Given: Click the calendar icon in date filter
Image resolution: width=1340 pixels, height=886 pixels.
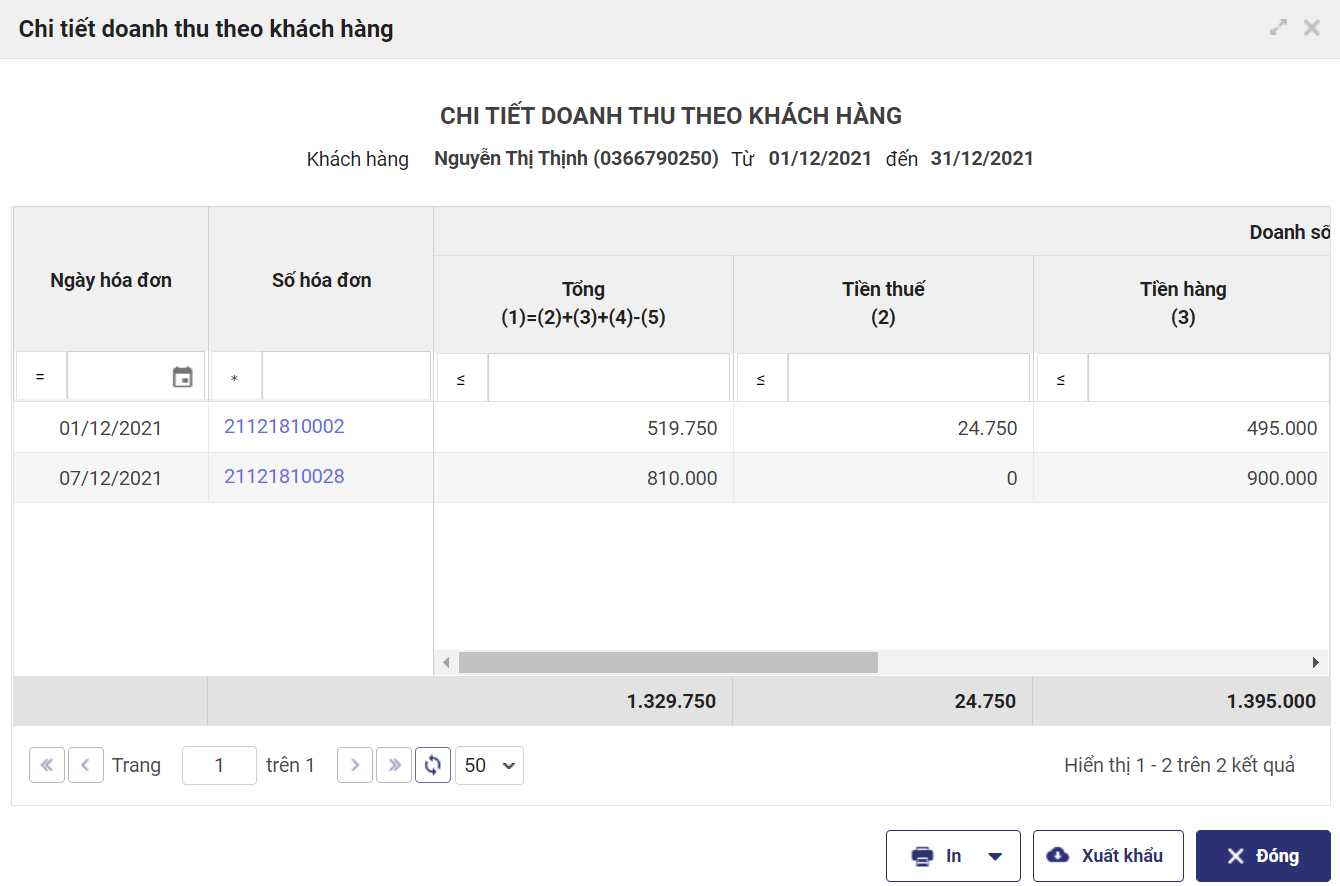Looking at the screenshot, I should (x=182, y=377).
